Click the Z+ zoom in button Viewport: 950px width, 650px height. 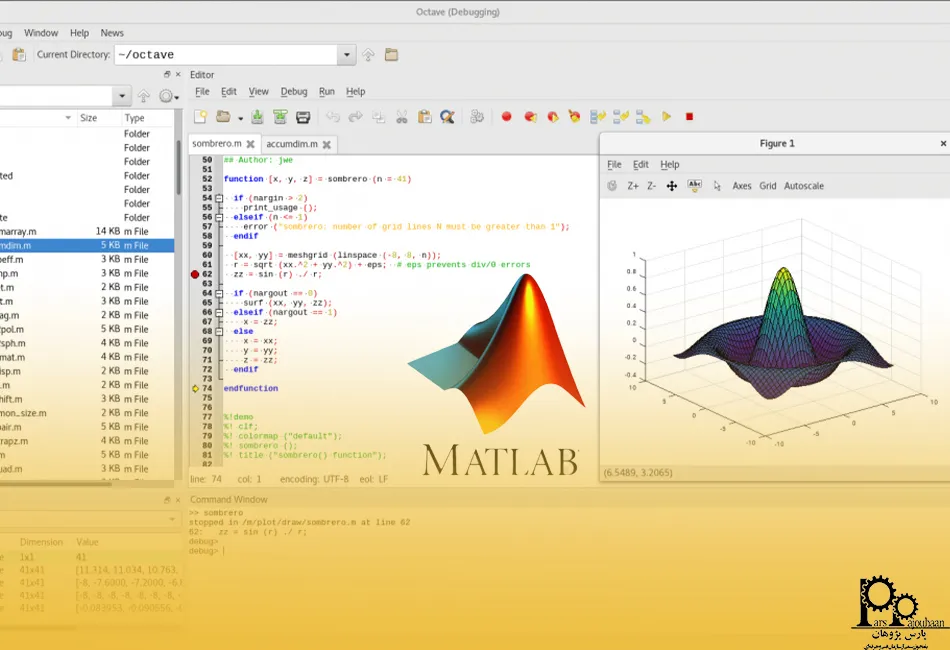pos(633,186)
